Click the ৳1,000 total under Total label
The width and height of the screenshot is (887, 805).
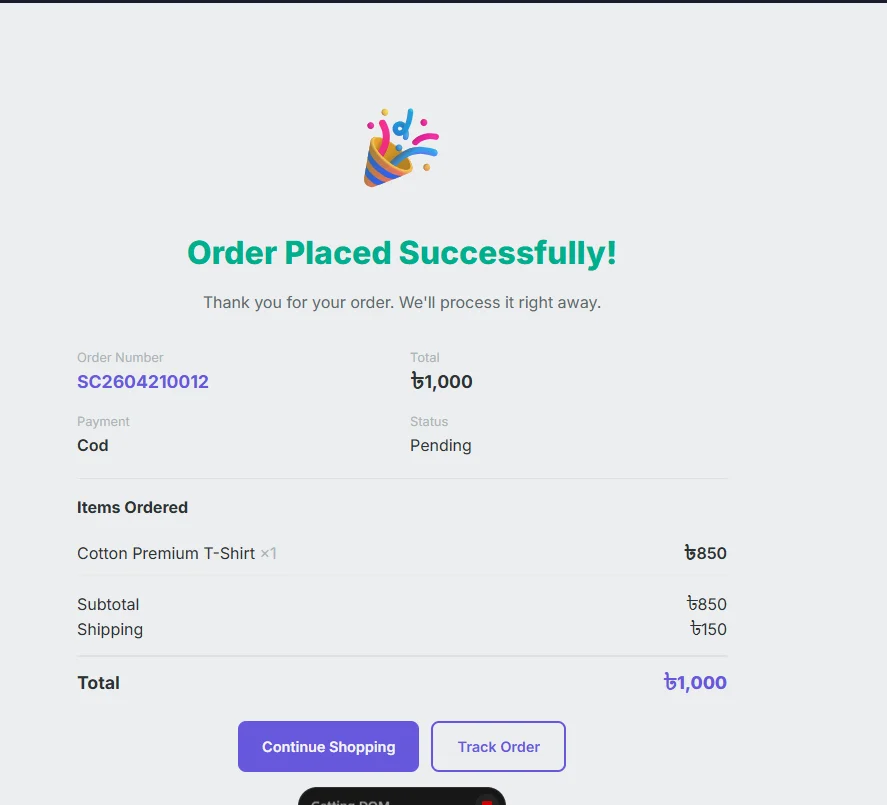pos(441,382)
